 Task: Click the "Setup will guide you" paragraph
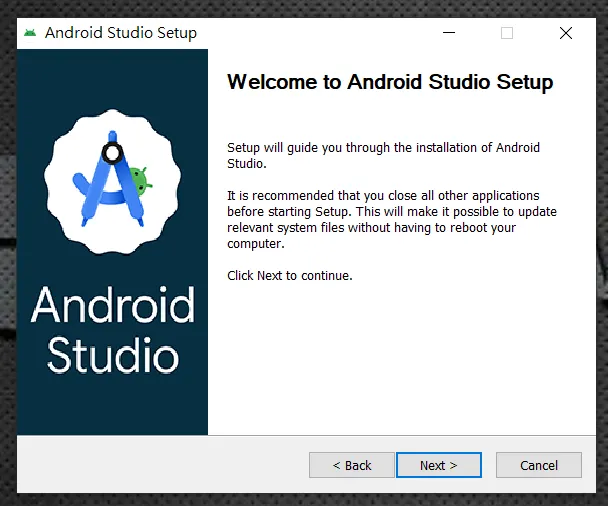383,155
